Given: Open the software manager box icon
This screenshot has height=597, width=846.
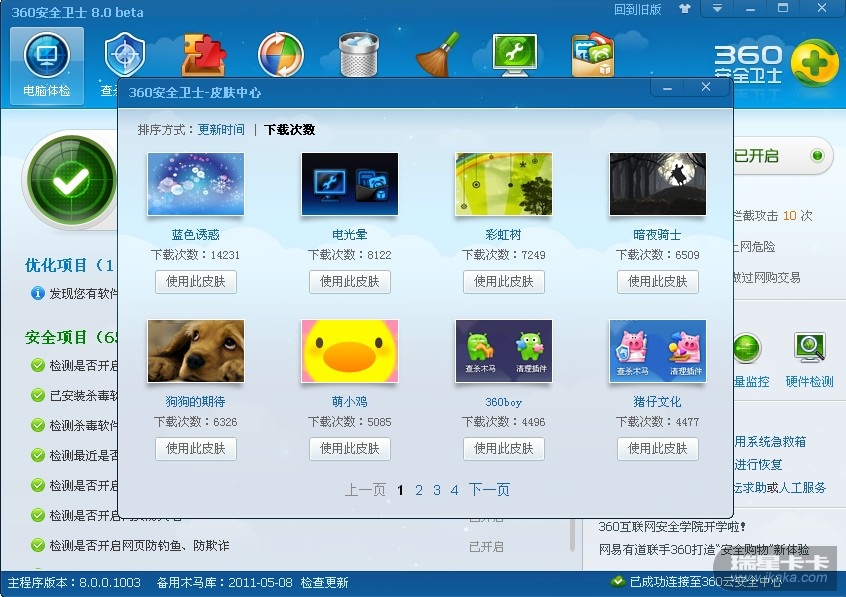Looking at the screenshot, I should click(x=592, y=55).
